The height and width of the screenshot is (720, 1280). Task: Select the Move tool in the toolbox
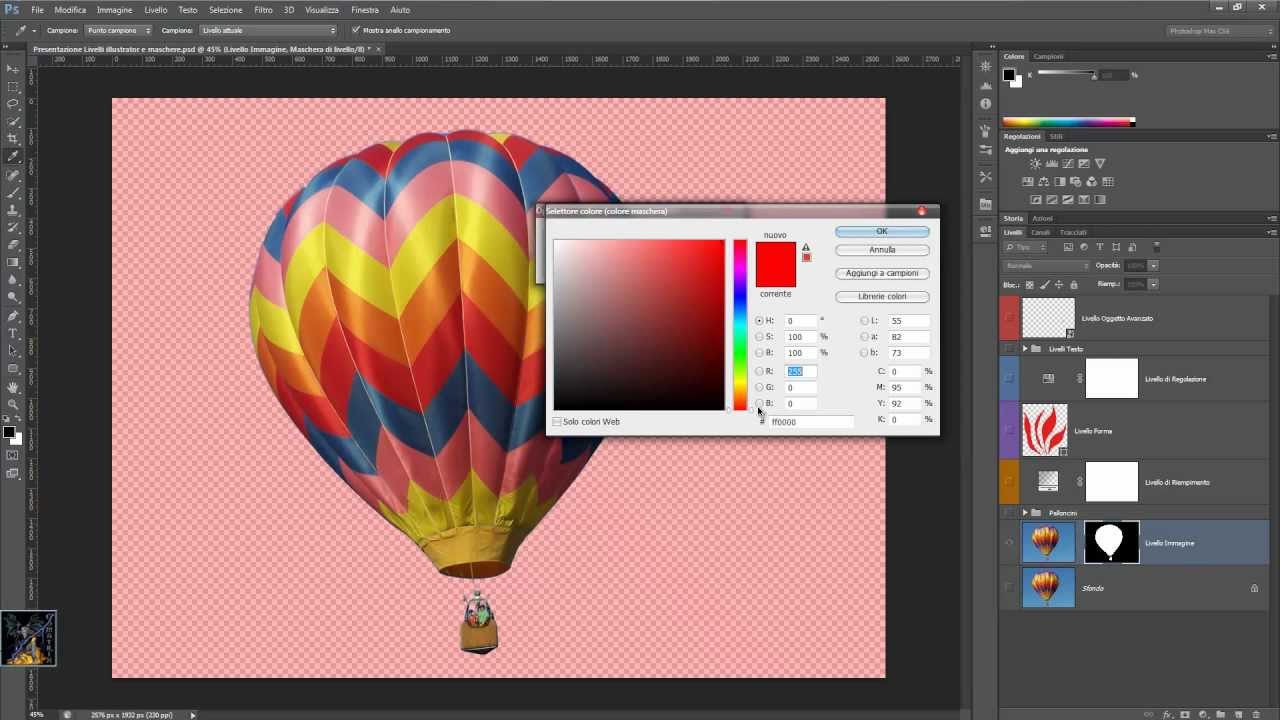point(13,69)
